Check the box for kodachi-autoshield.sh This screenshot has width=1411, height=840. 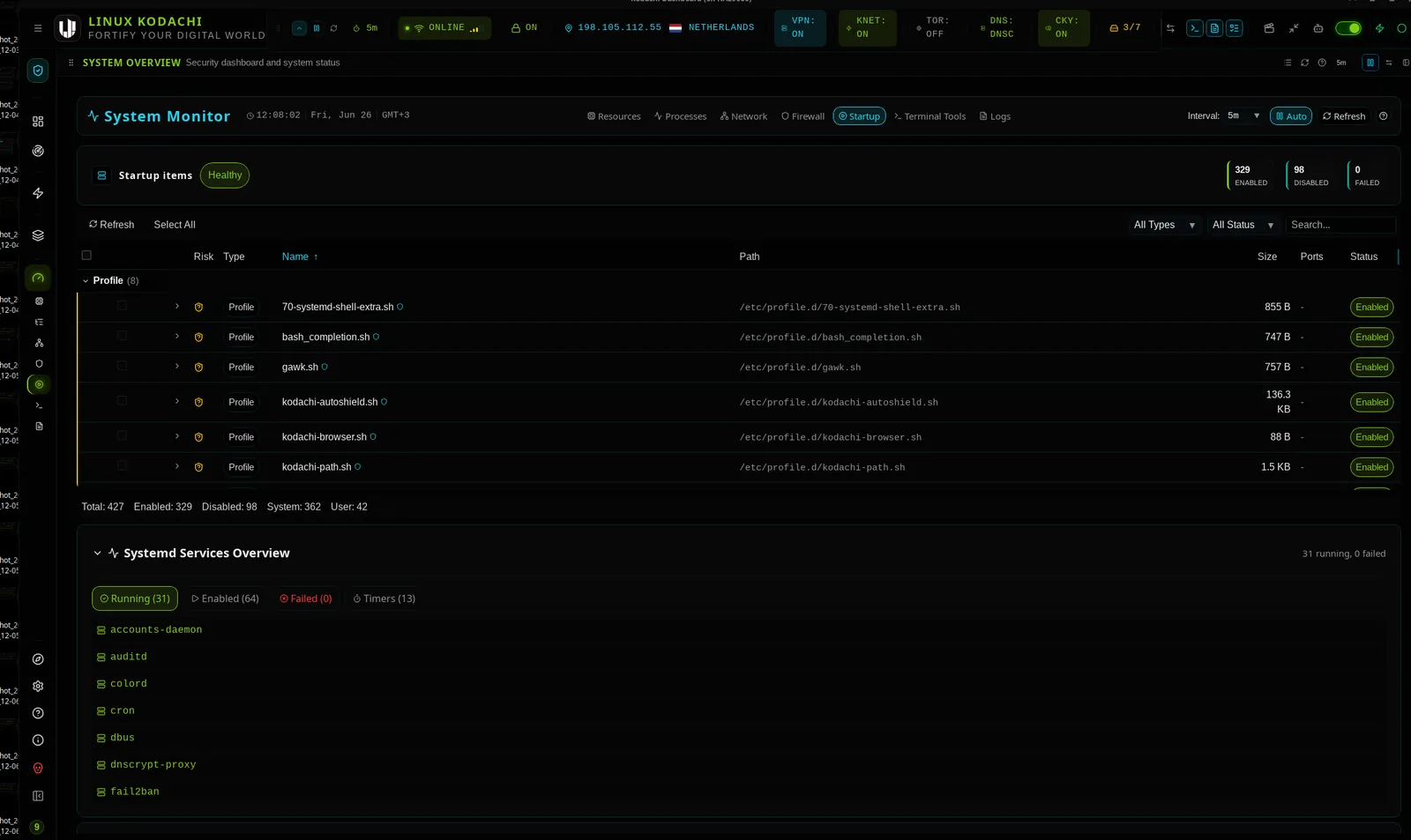(x=122, y=401)
